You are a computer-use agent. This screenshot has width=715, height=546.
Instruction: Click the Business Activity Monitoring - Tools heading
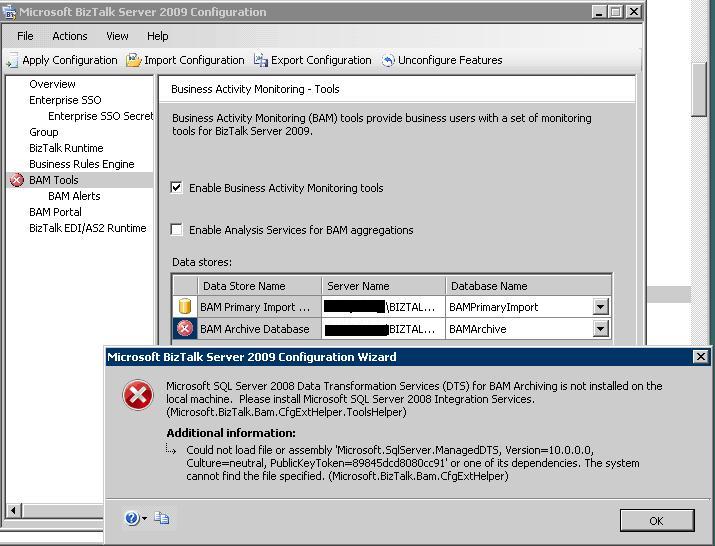255,89
